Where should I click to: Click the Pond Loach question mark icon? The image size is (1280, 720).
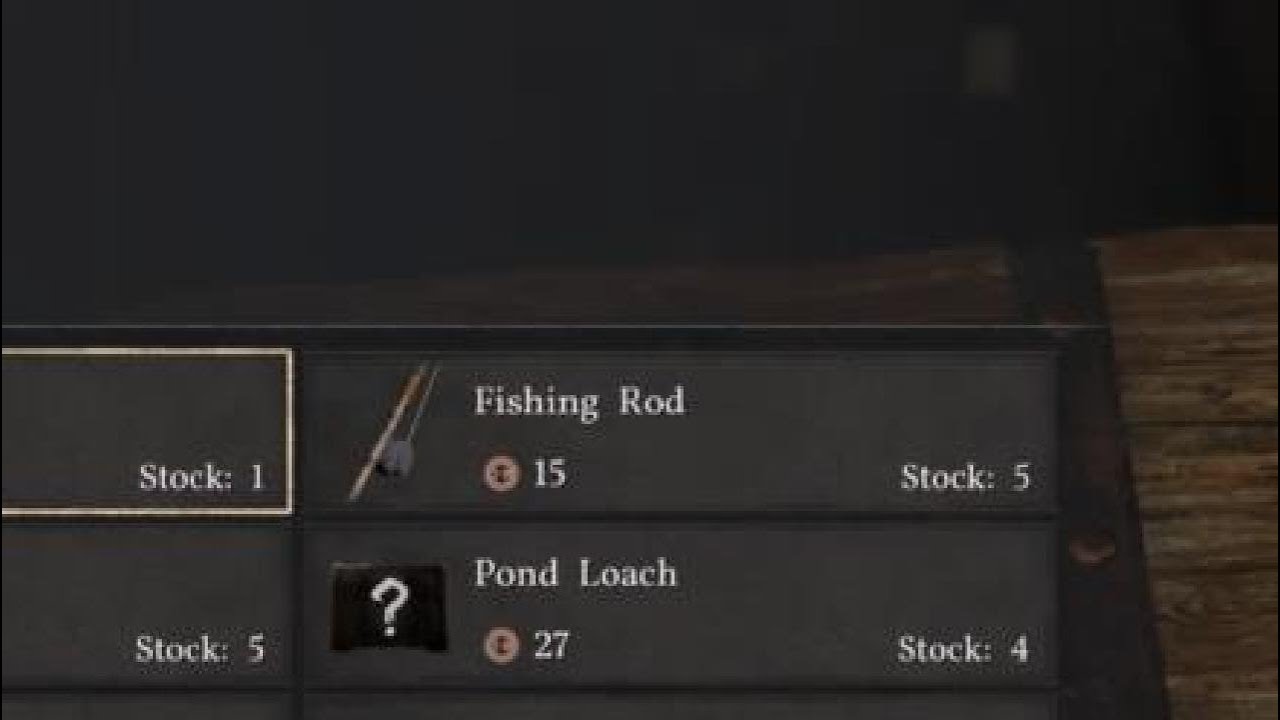[x=388, y=608]
